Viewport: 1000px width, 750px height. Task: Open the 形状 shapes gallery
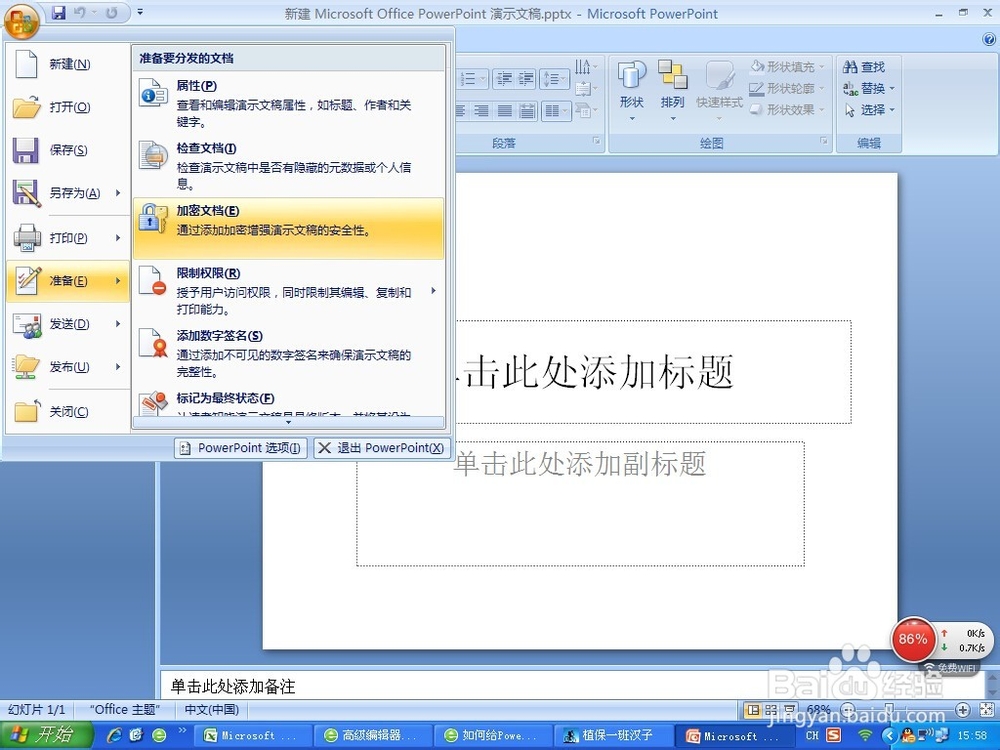[631, 91]
